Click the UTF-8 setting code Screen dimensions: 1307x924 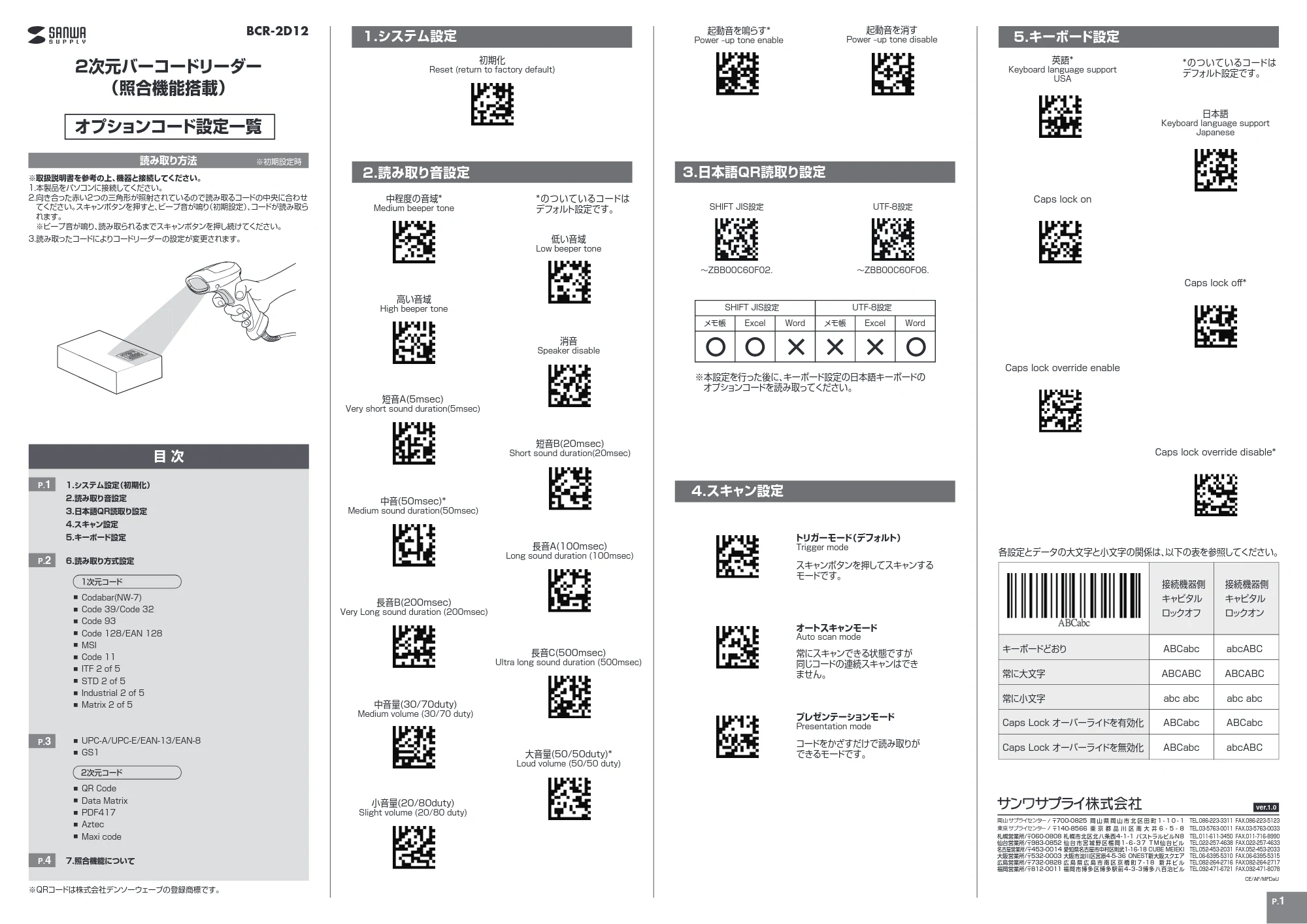click(x=893, y=239)
